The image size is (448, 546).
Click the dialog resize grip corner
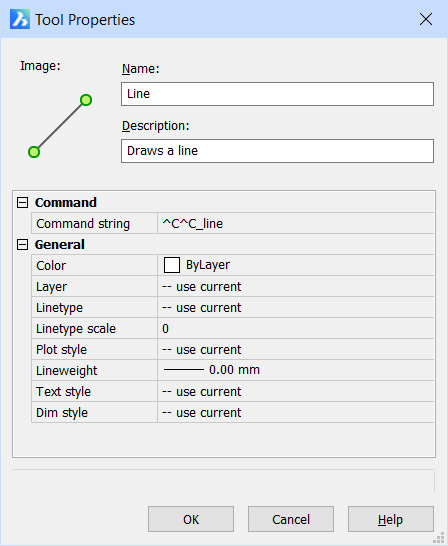coord(440,538)
